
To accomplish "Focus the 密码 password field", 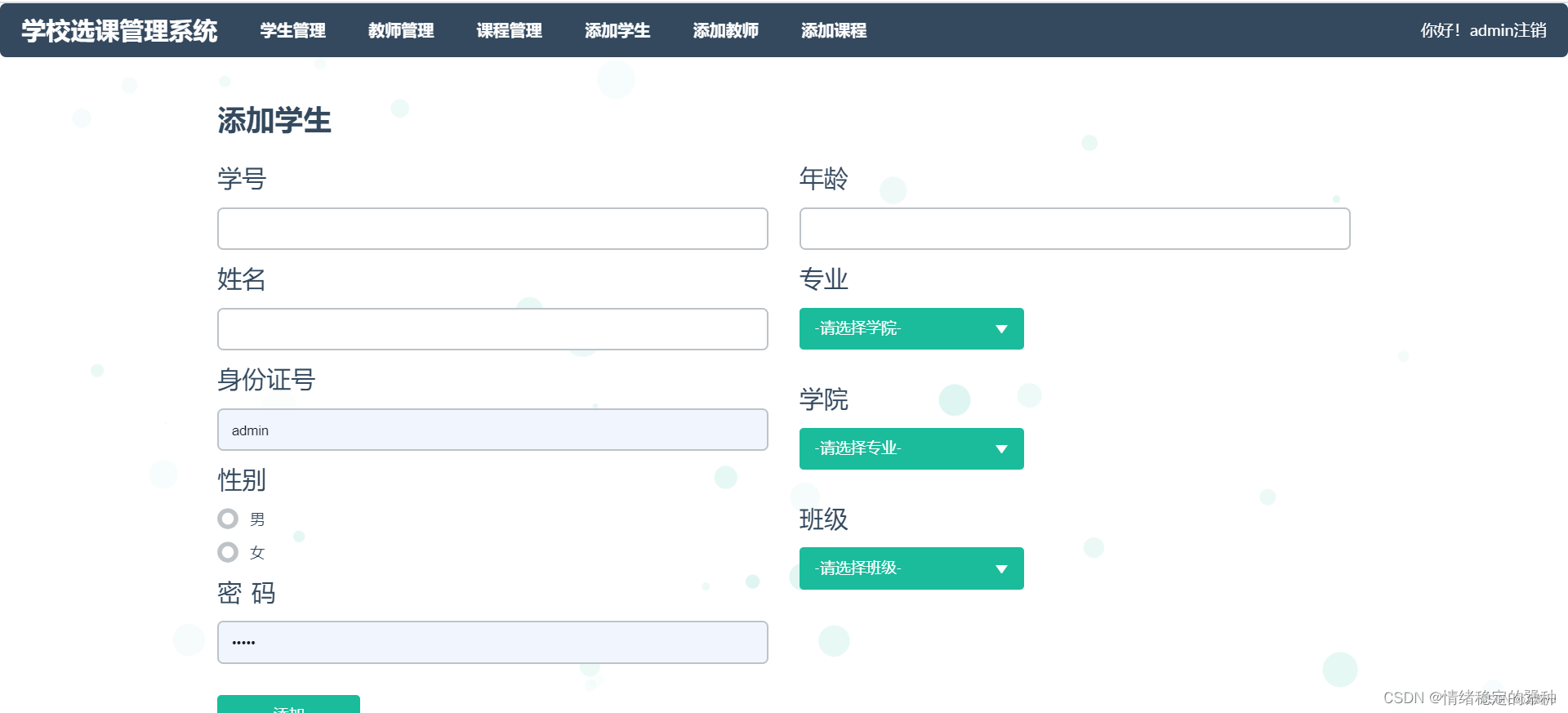I will coord(492,643).
